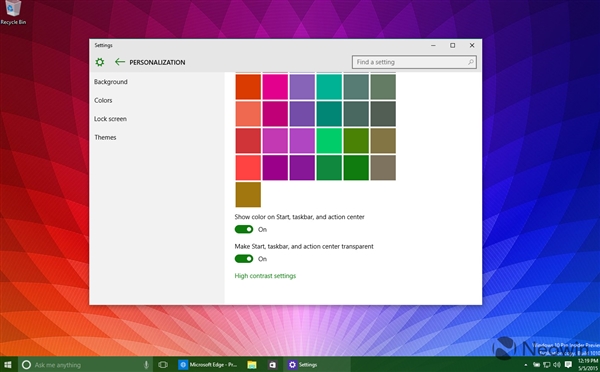Select the forest green swatch before the taupe one
The image size is (600, 372).
(x=356, y=167)
